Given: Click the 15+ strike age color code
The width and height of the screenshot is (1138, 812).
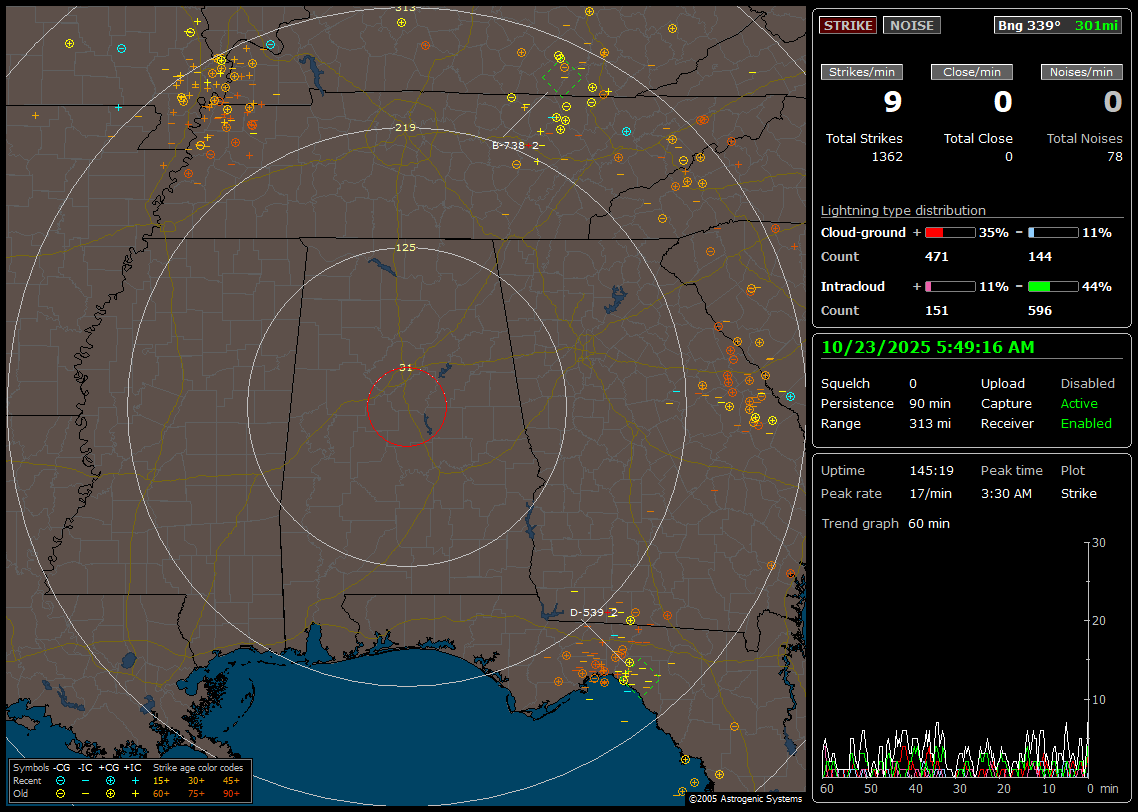Looking at the screenshot, I should [x=161, y=780].
